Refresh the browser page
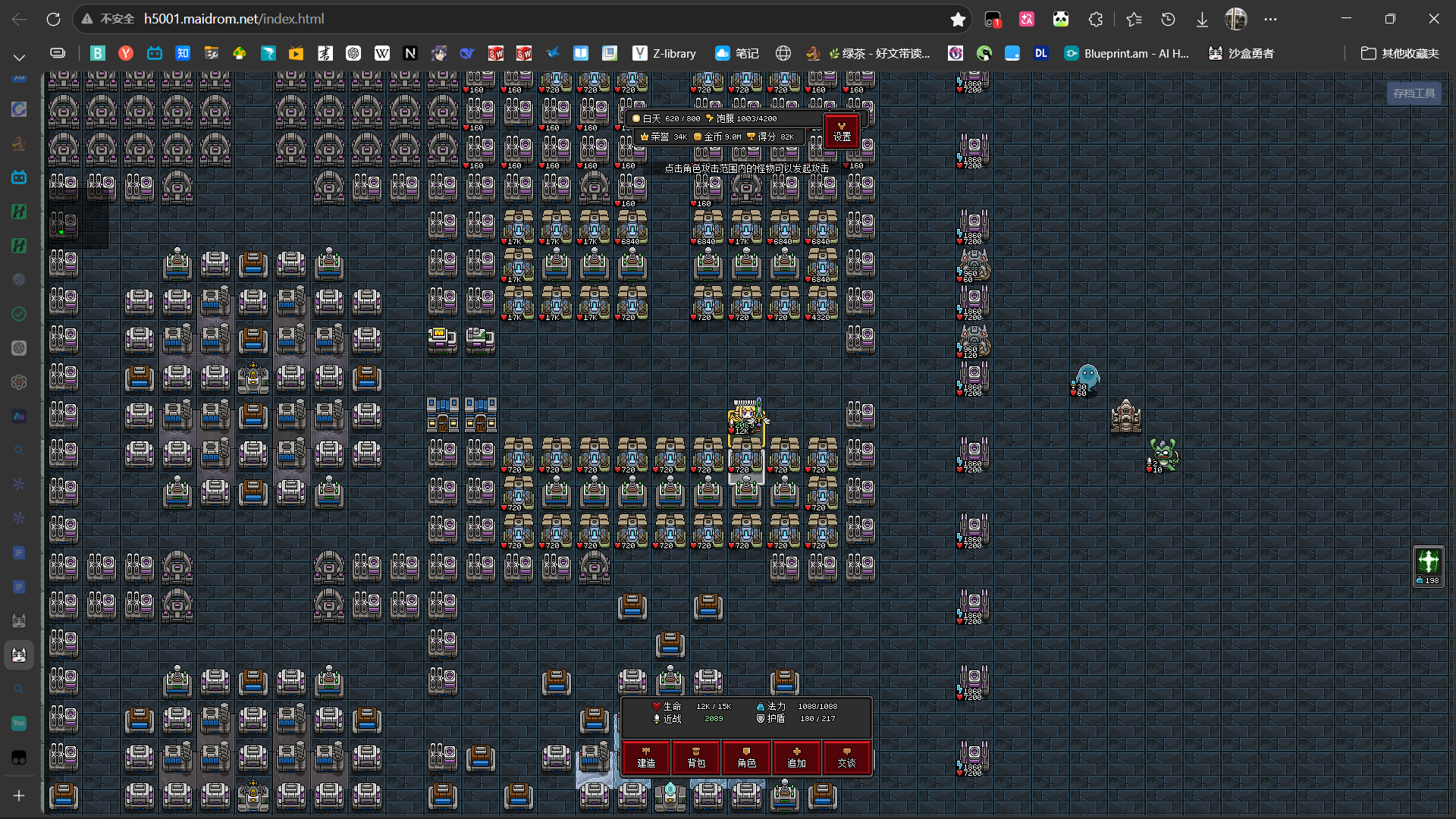Image resolution: width=1456 pixels, height=819 pixels. click(53, 19)
